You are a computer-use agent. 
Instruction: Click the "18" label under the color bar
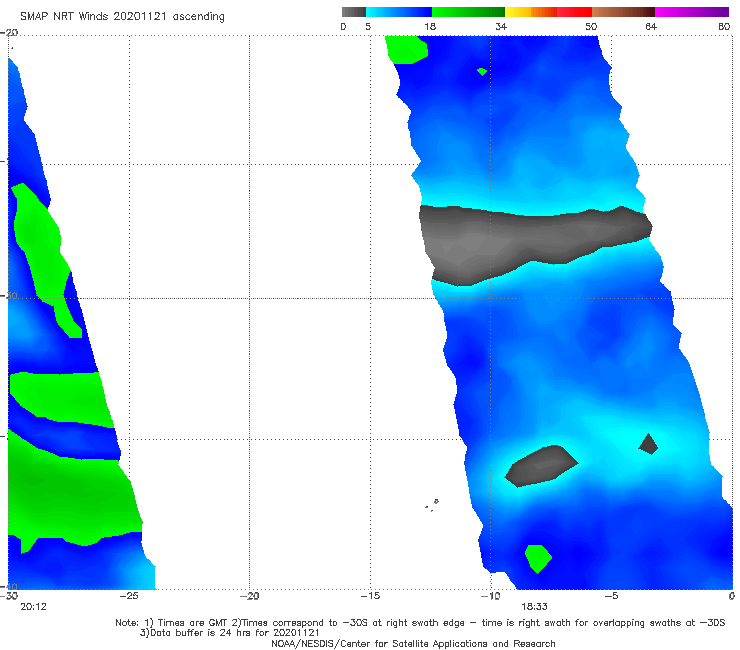click(430, 26)
